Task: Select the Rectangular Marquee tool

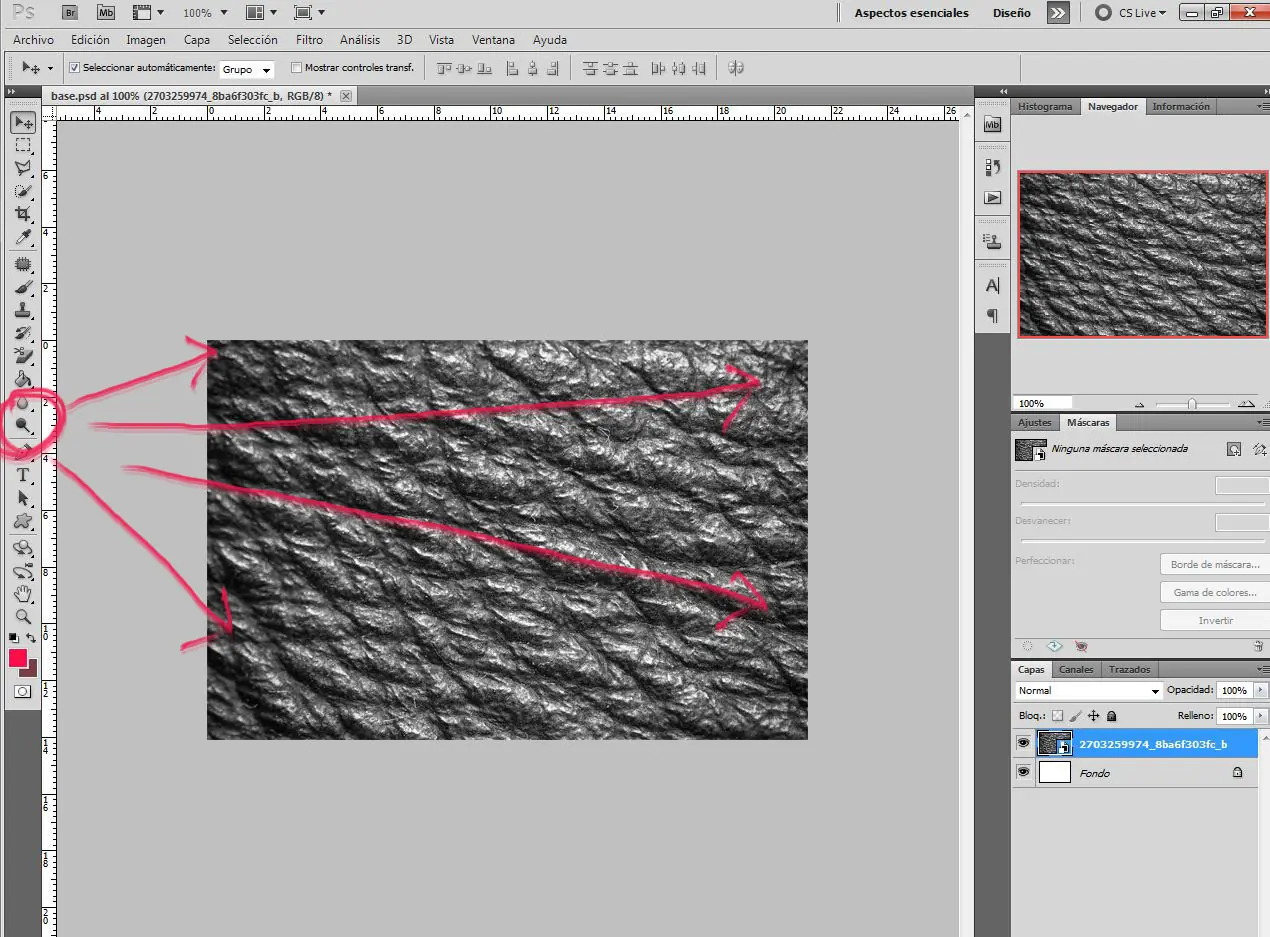Action: tap(23, 145)
